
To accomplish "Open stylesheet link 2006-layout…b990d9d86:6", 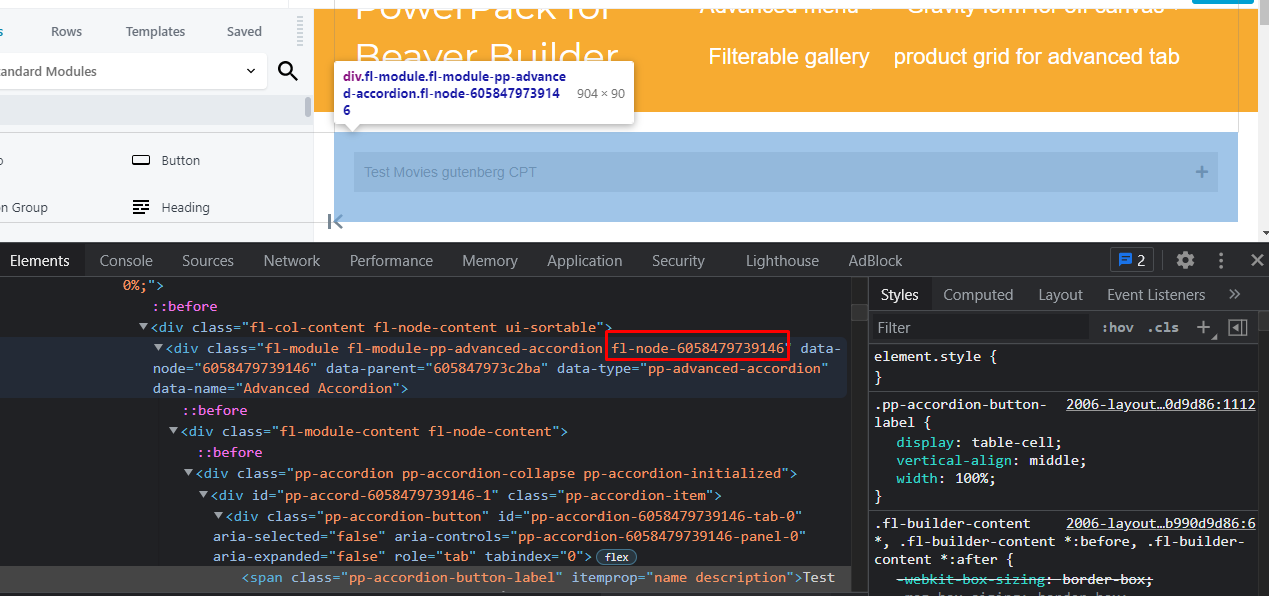I will click(x=1160, y=523).
